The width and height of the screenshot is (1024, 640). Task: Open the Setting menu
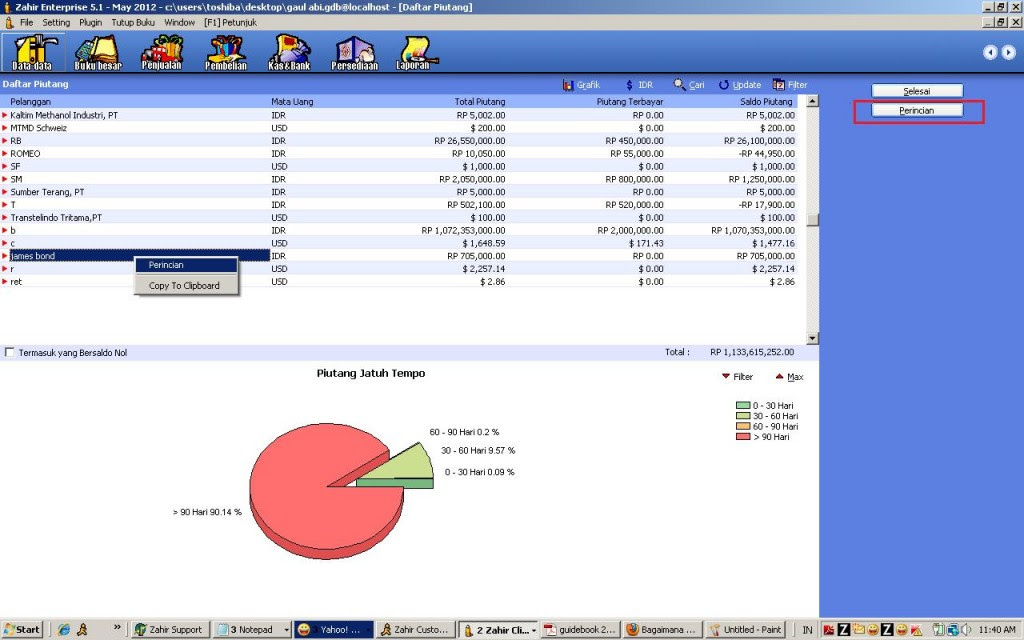(x=56, y=22)
